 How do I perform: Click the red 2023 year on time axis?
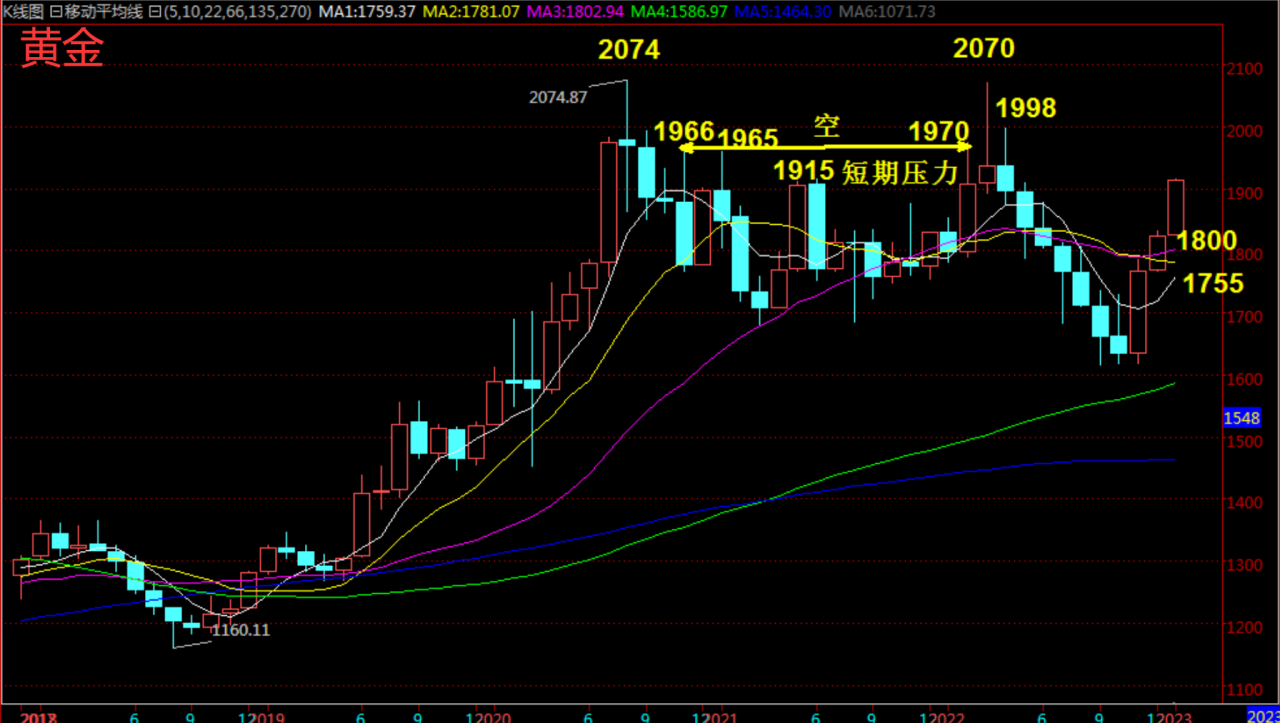point(1177,717)
